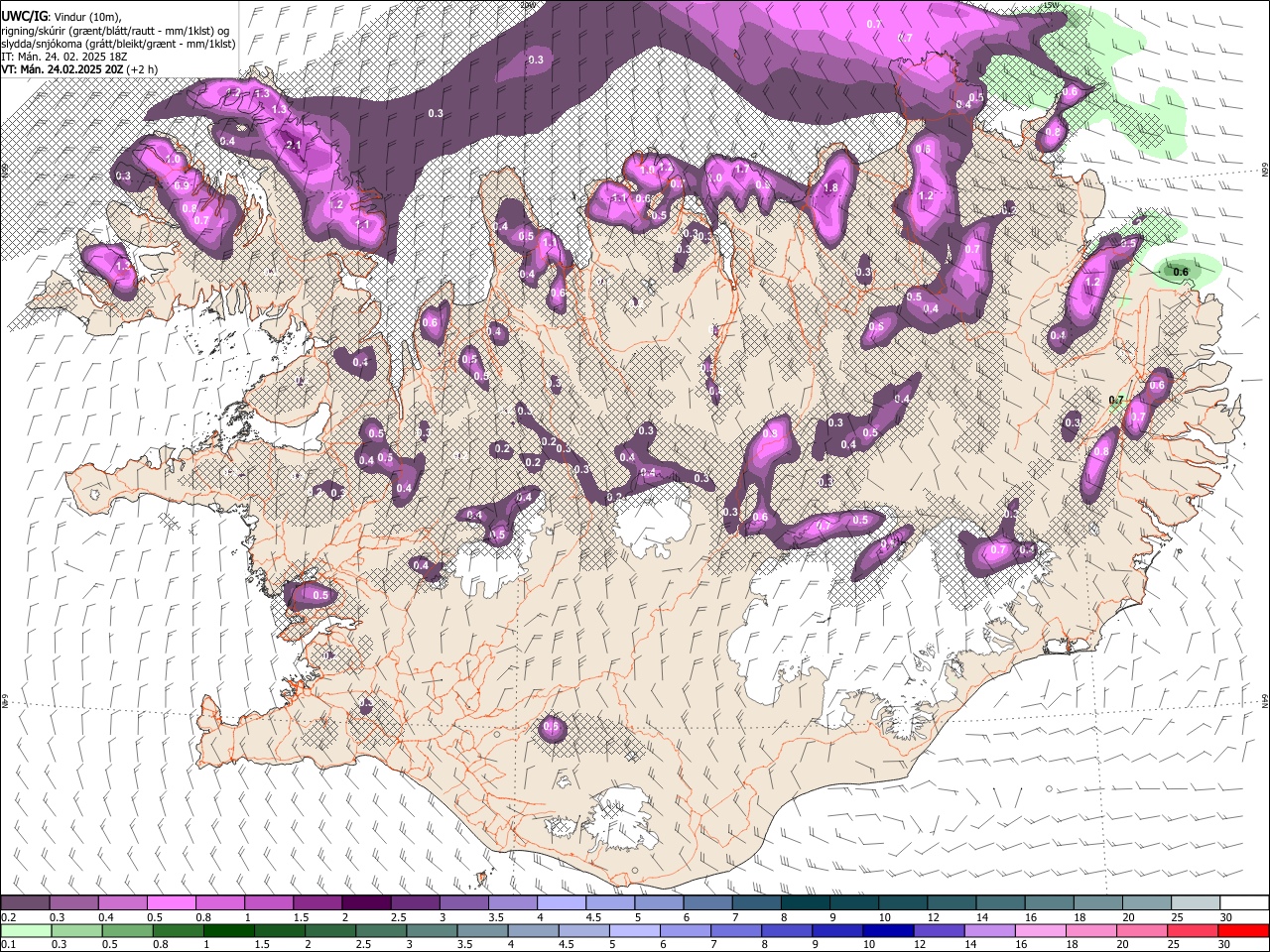Click the black '0.7' value on the east coast
This screenshot has width=1270, height=952.
(1116, 401)
